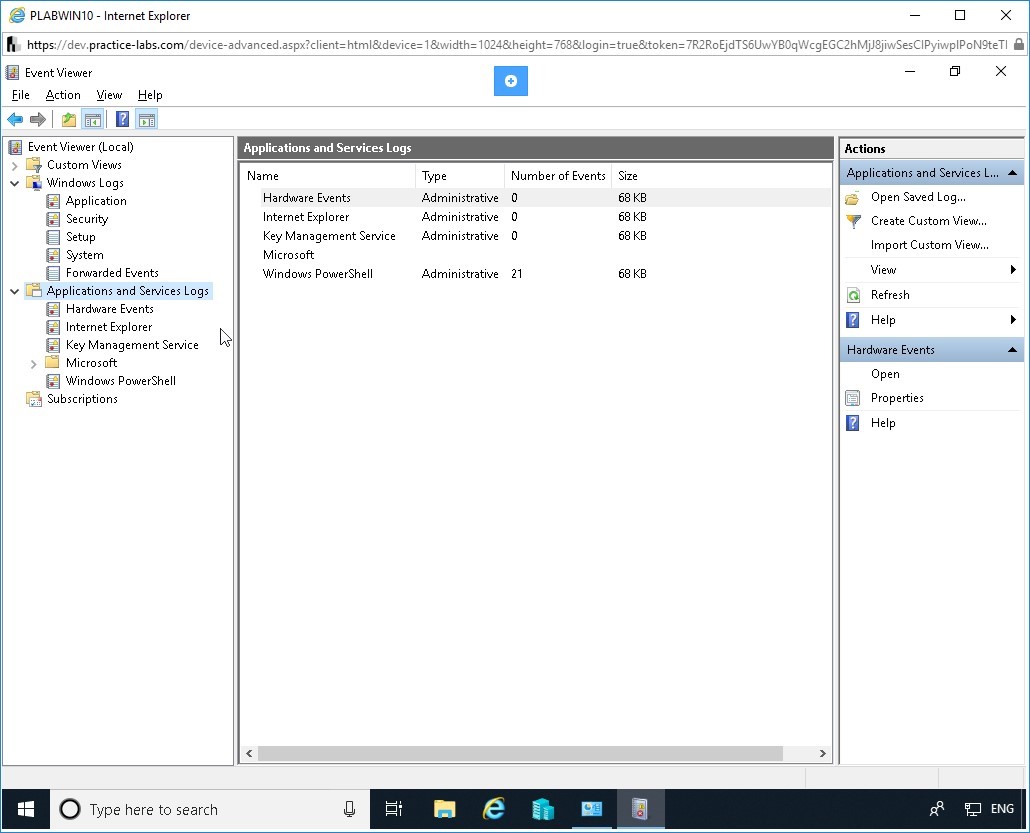Click Properties action link
Image resolution: width=1030 pixels, height=833 pixels.
897,398
